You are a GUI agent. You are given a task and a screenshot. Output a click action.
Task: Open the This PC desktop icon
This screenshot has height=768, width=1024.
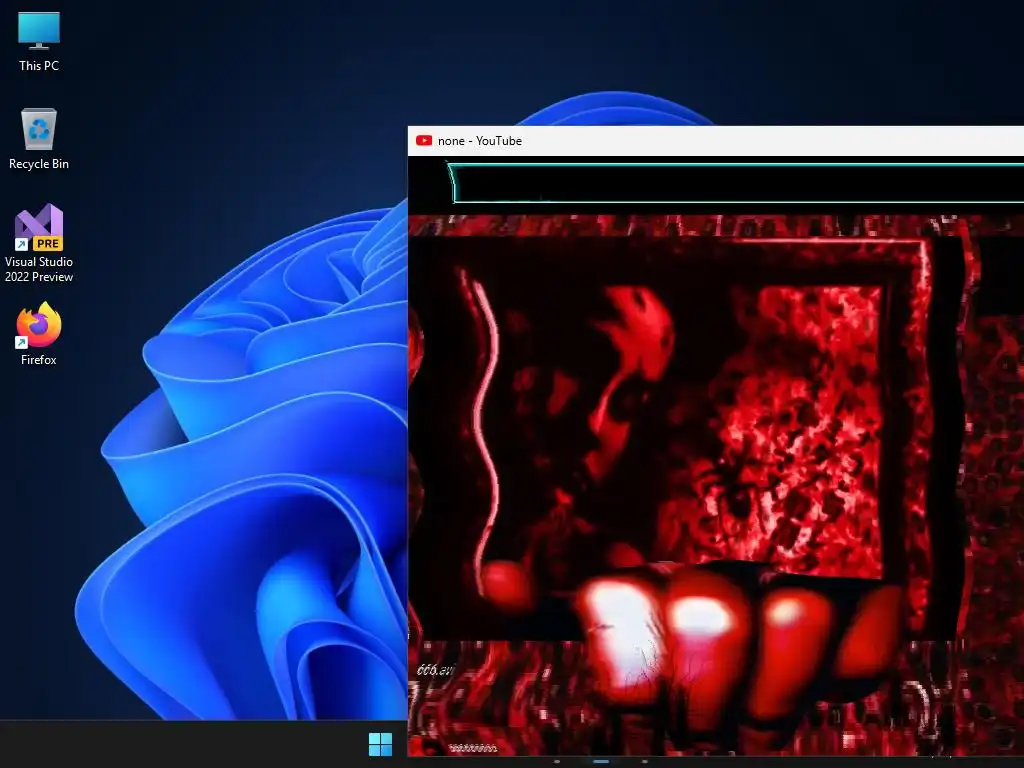click(39, 42)
